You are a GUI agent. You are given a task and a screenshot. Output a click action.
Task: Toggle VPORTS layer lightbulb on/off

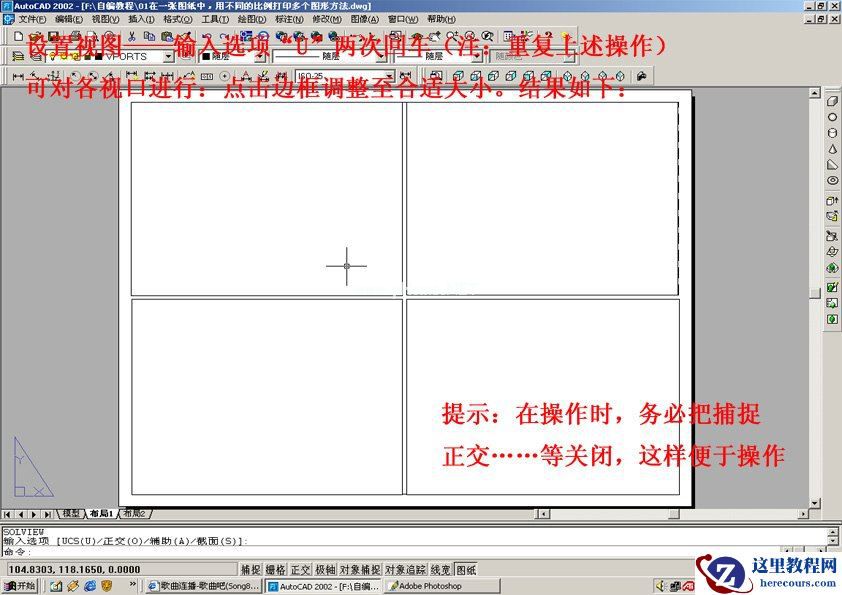click(x=53, y=56)
